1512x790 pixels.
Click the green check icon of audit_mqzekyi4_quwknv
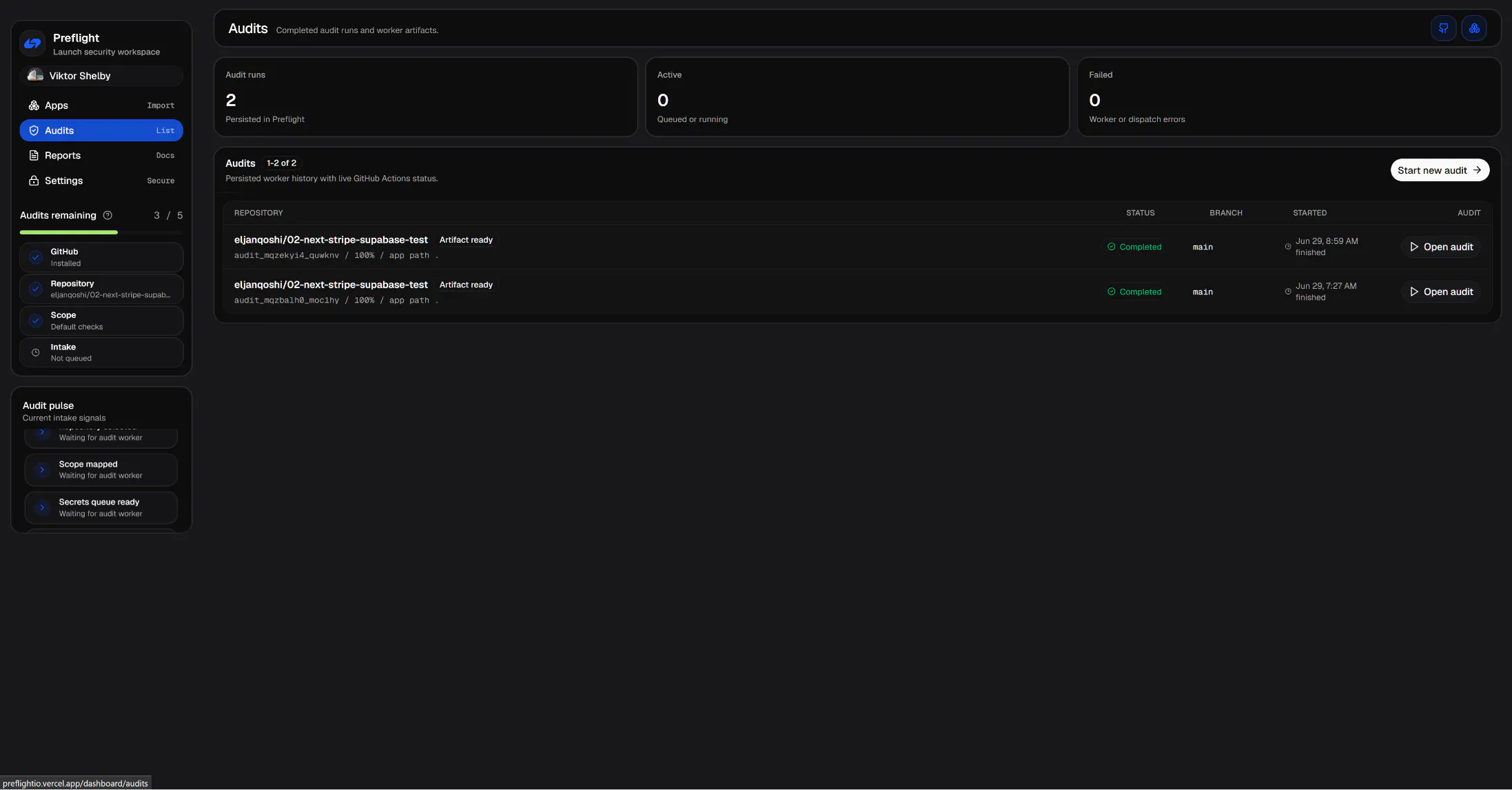(1111, 247)
